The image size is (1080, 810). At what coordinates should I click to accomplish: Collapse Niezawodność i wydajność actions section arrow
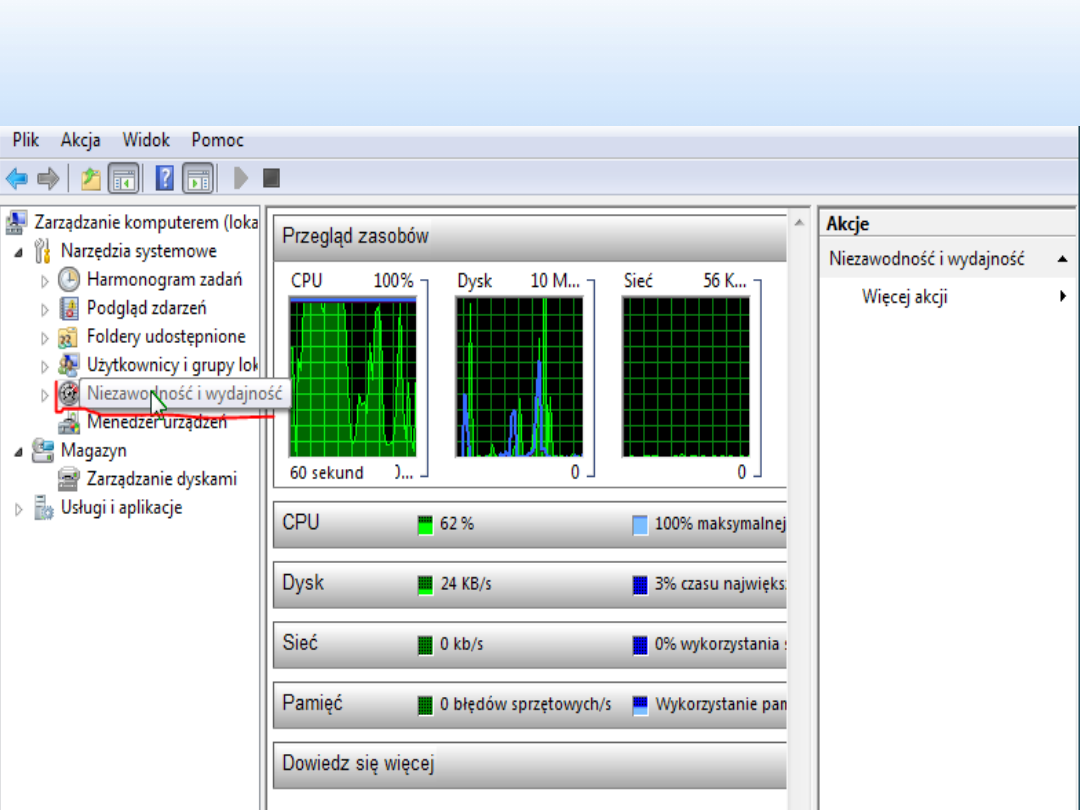[1061, 259]
